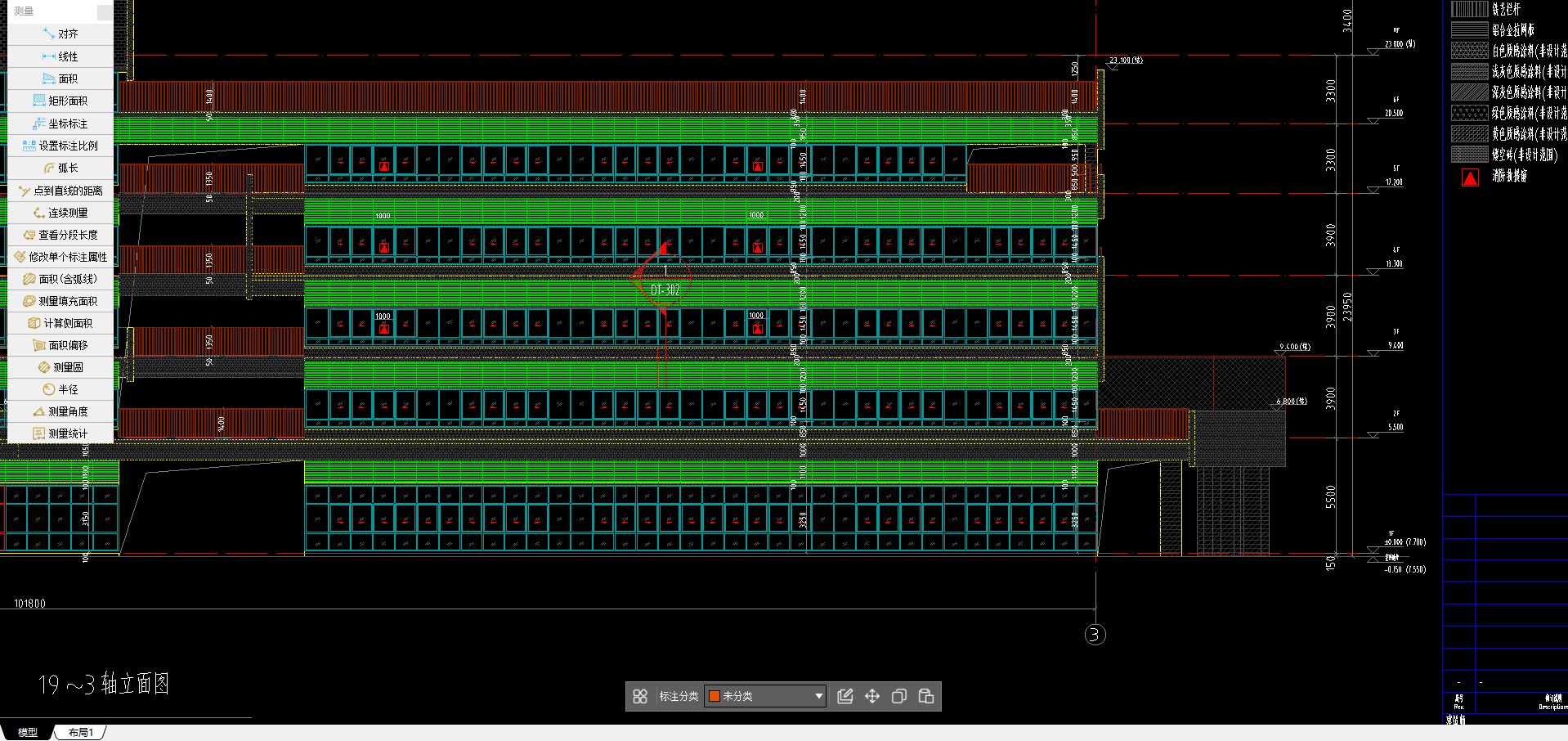Screen dimensions: 1568x741
Task: Click the edit annotation icon in bottom toolbar
Action: 845,696
